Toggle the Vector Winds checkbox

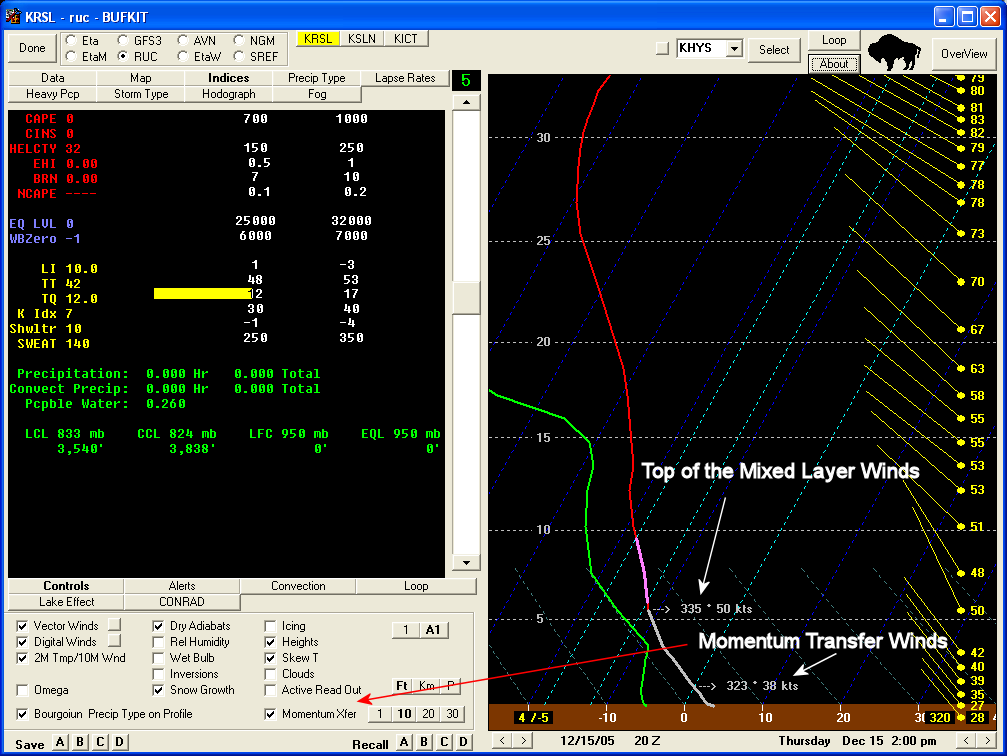click(x=22, y=626)
